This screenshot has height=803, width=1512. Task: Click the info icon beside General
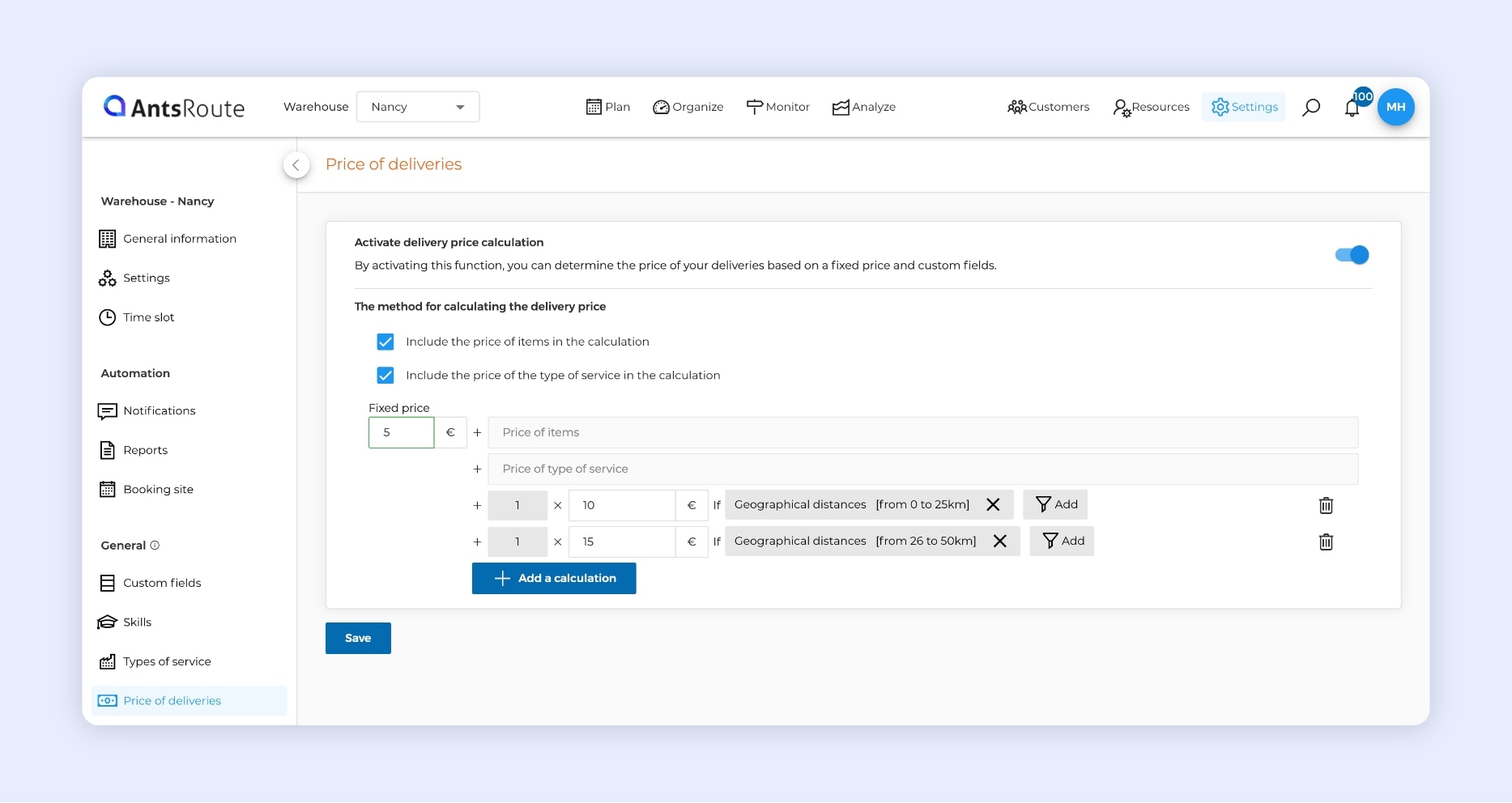[155, 546]
